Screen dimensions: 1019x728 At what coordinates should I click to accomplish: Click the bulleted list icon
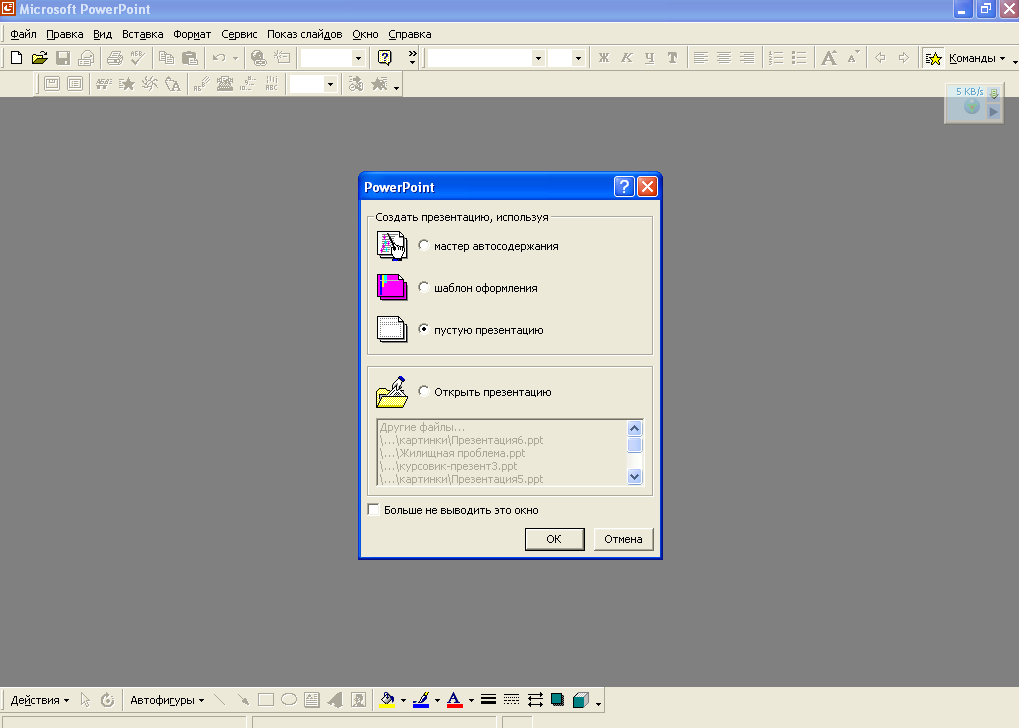click(x=799, y=58)
